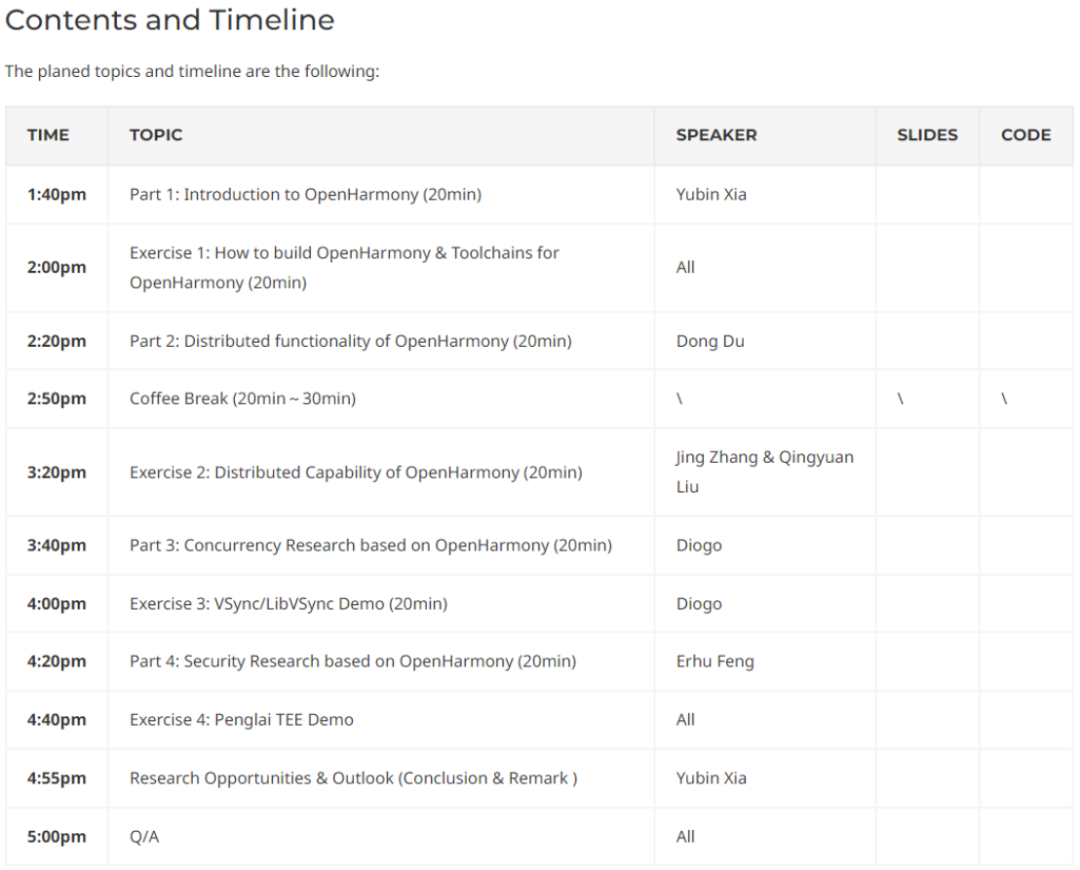
Task: Click backslash in Coffee Break speaker cell
Action: [x=679, y=398]
